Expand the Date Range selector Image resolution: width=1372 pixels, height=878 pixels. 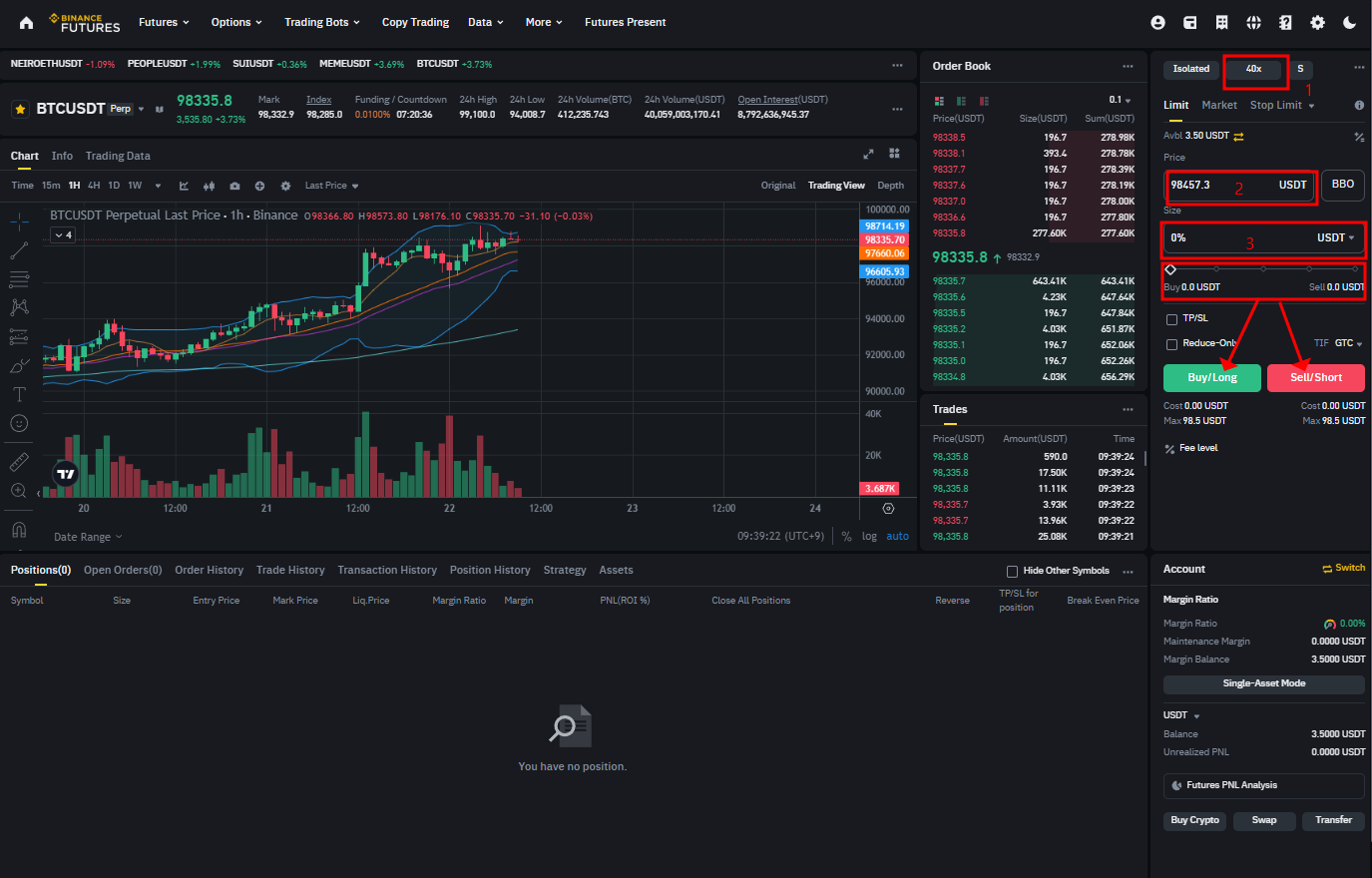tap(88, 537)
